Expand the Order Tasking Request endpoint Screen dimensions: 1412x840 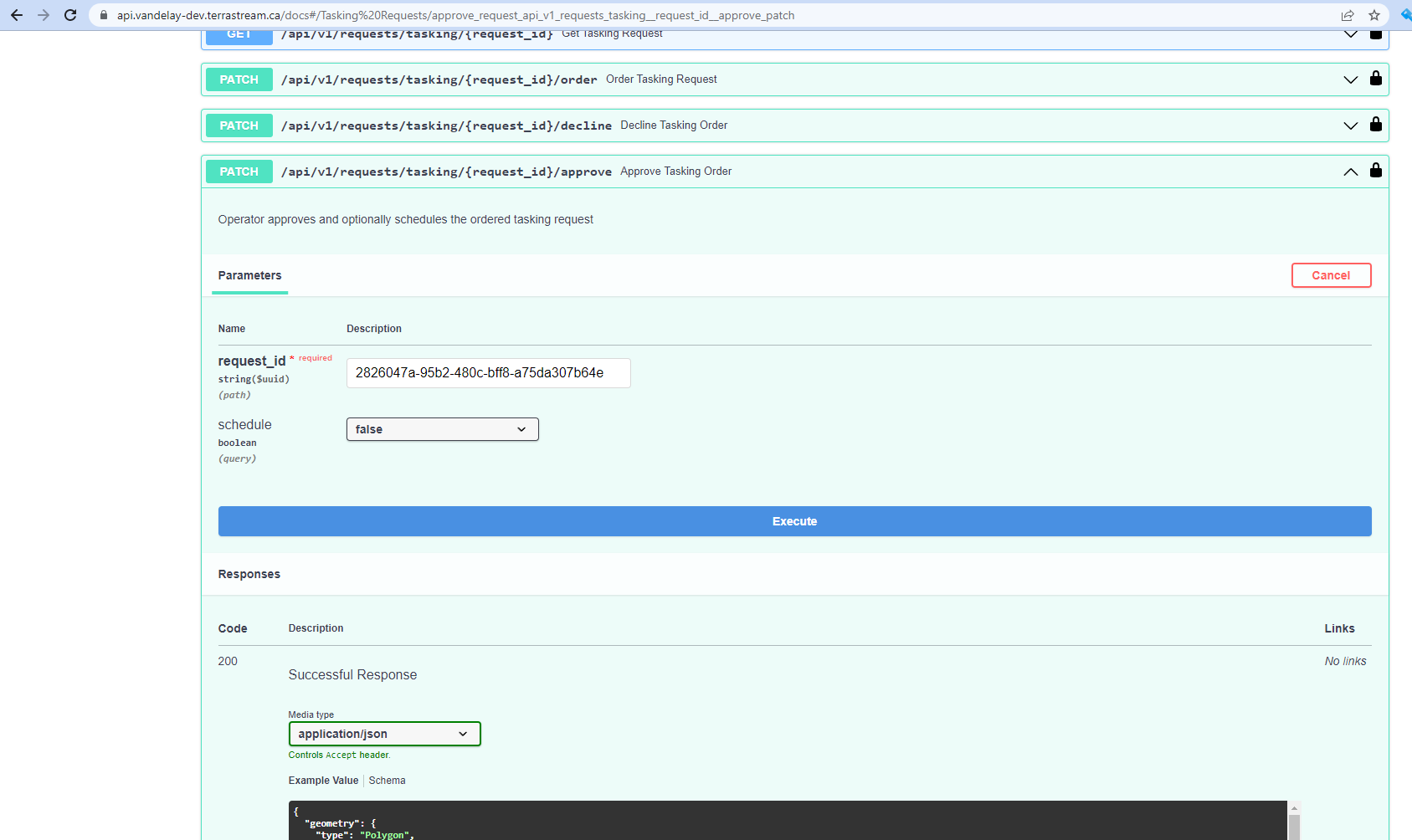pos(1351,79)
